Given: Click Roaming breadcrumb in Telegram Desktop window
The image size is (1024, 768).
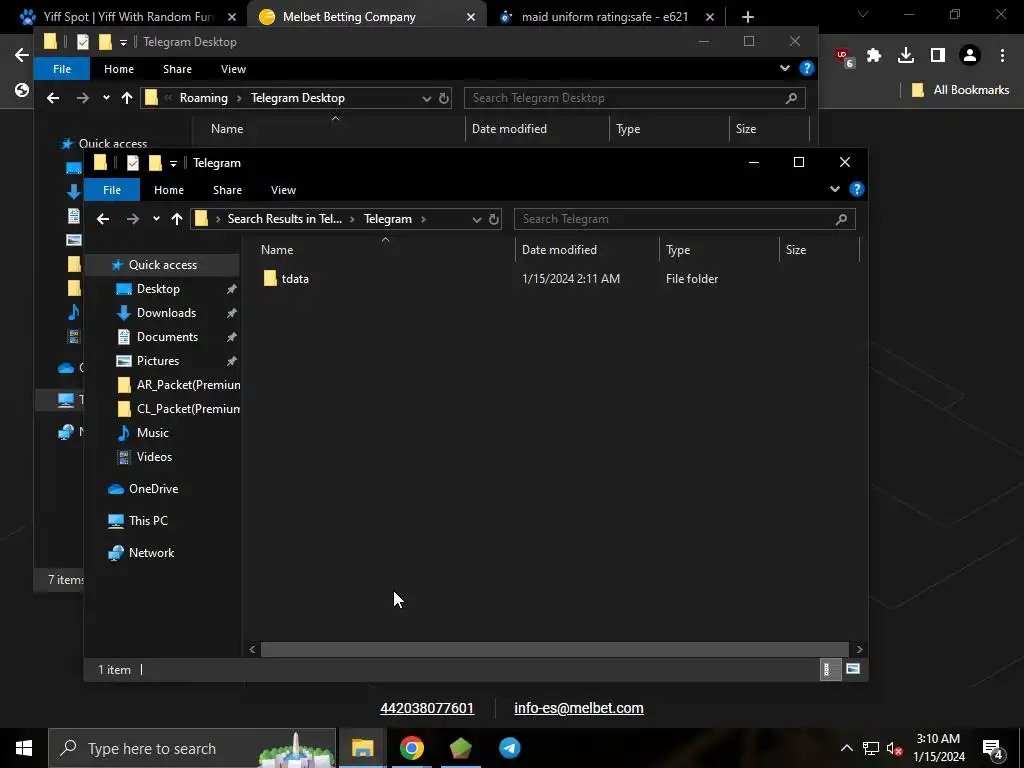Looking at the screenshot, I should pyautogui.click(x=204, y=98).
